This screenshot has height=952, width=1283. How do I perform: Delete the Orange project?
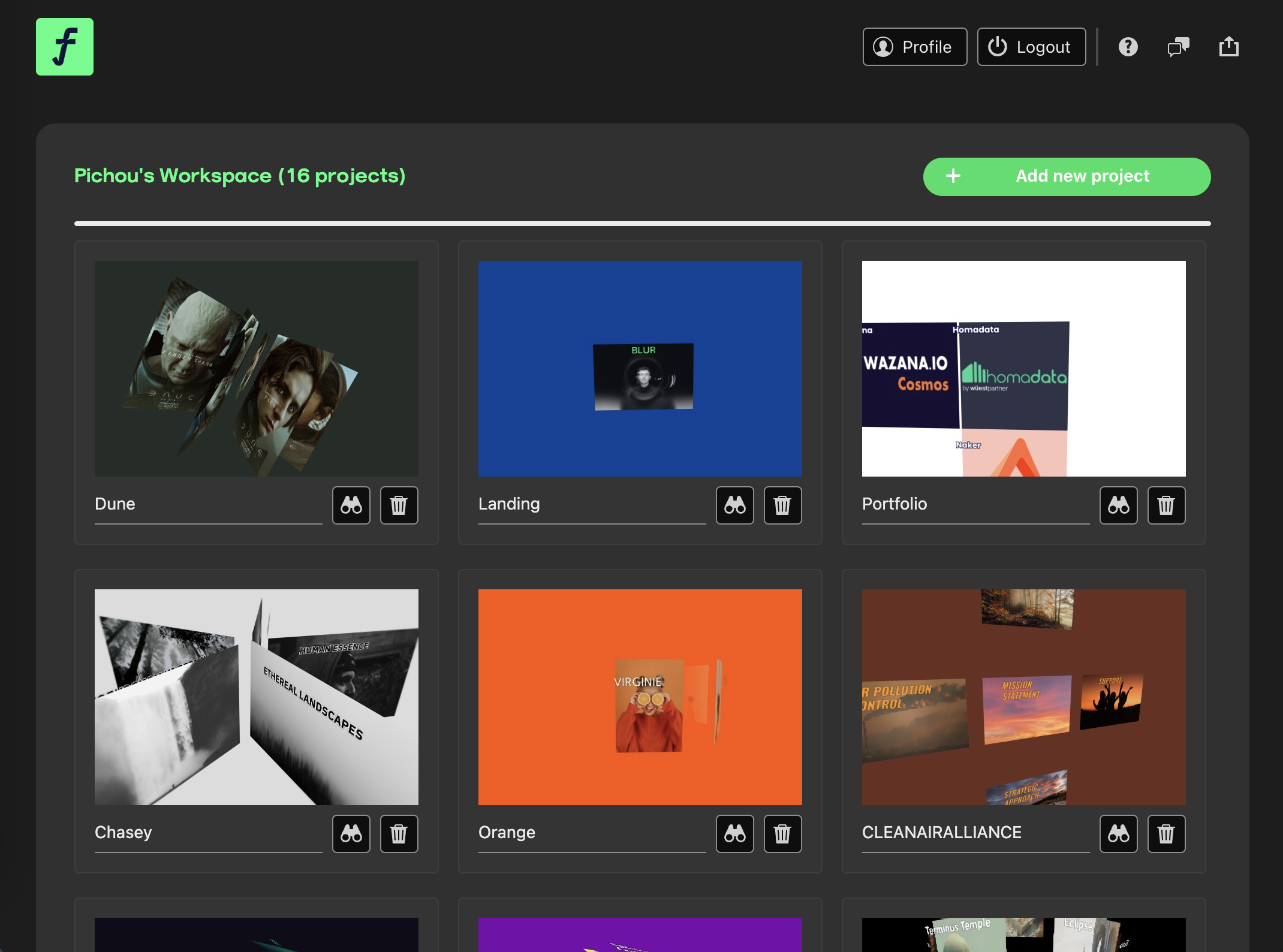(783, 833)
